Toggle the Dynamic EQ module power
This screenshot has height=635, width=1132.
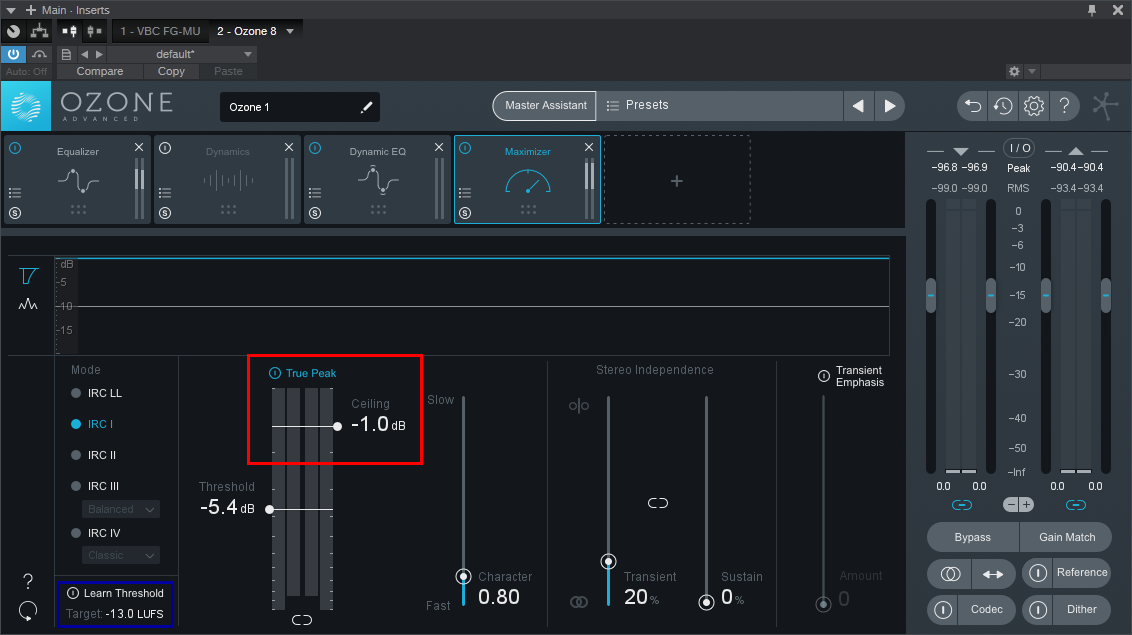[315, 148]
